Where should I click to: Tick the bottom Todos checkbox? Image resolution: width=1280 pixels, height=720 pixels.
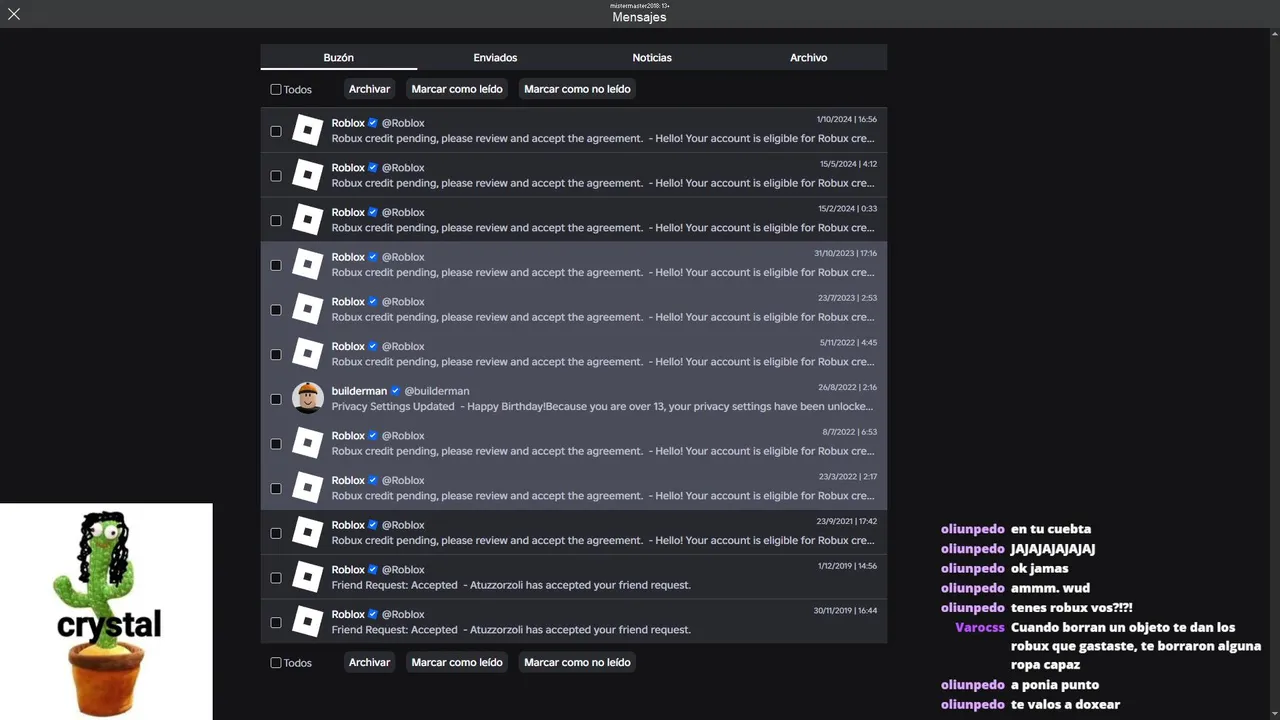[x=276, y=662]
